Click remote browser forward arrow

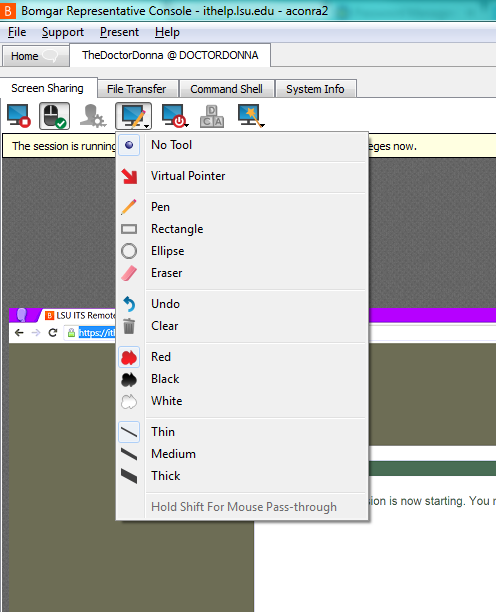click(x=36, y=333)
